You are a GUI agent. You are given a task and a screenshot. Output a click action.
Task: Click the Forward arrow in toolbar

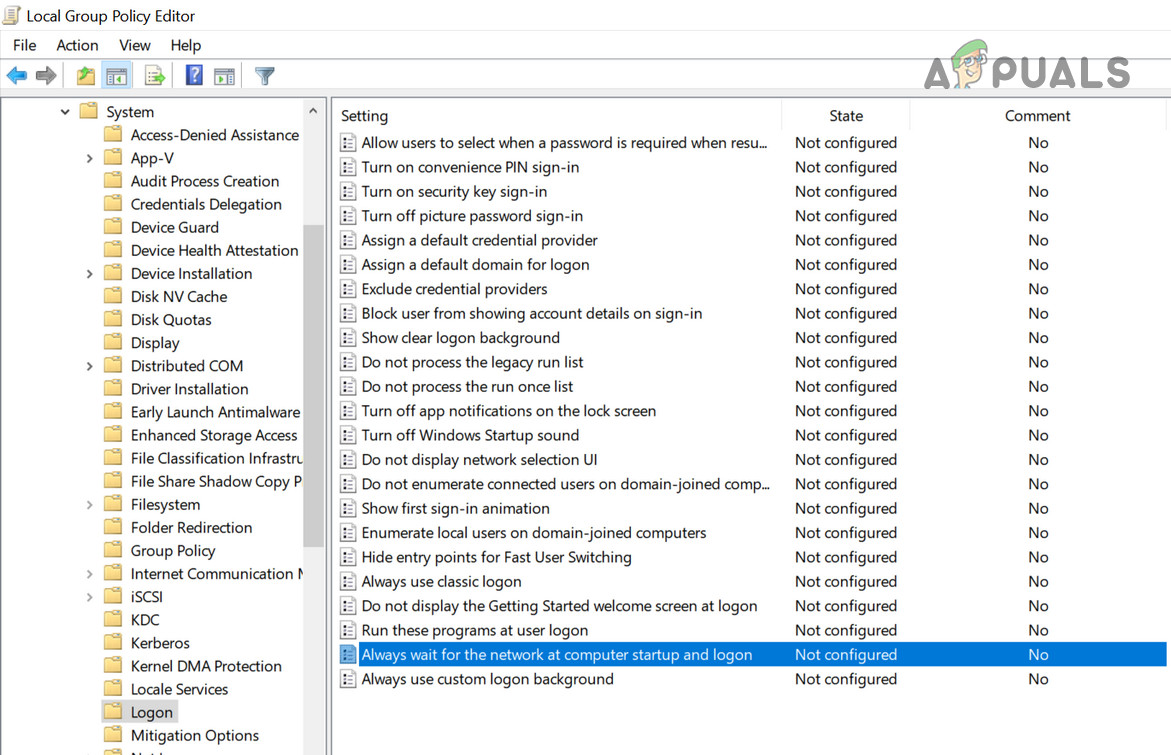(46, 76)
